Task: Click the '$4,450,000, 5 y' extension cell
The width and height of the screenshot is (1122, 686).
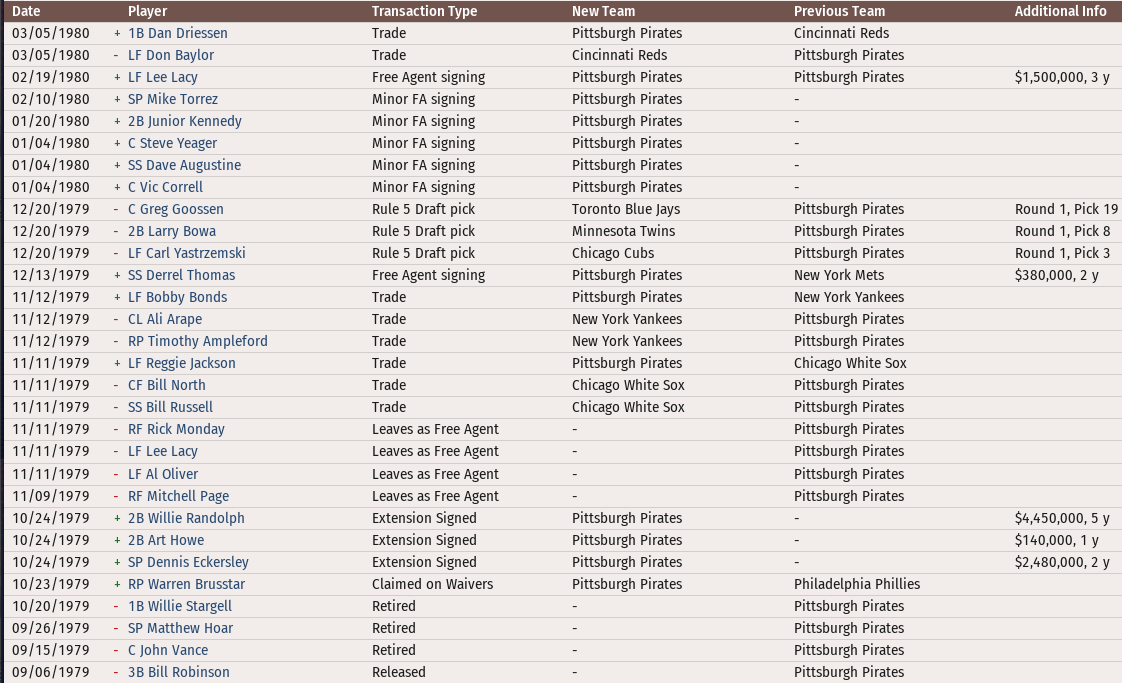Action: (1062, 519)
